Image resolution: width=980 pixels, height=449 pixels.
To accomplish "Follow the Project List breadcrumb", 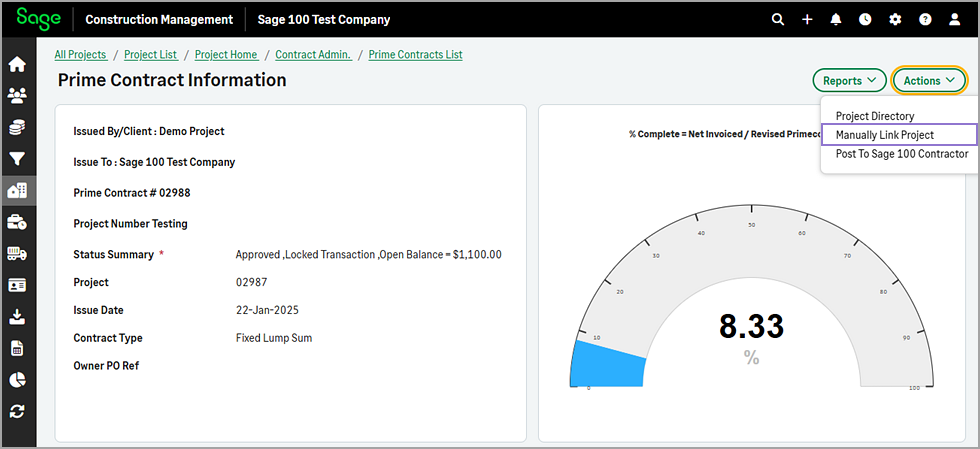I will [x=151, y=54].
